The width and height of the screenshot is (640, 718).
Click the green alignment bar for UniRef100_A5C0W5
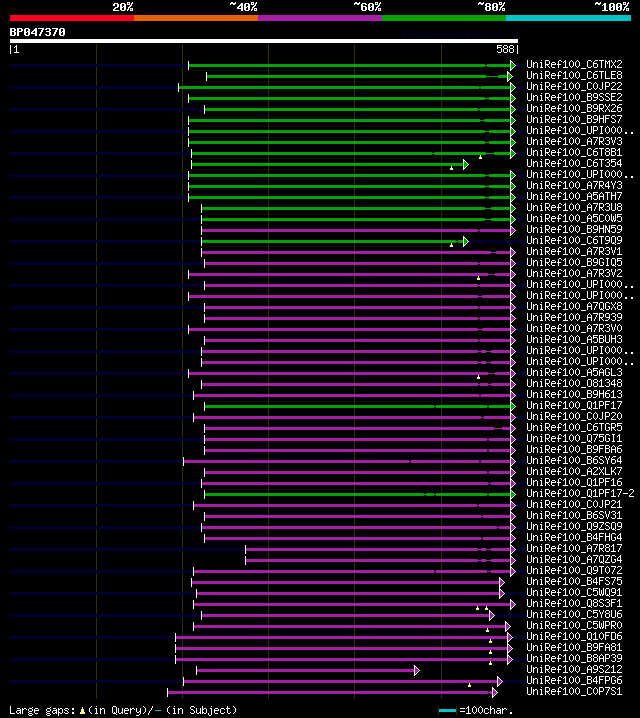(358, 219)
